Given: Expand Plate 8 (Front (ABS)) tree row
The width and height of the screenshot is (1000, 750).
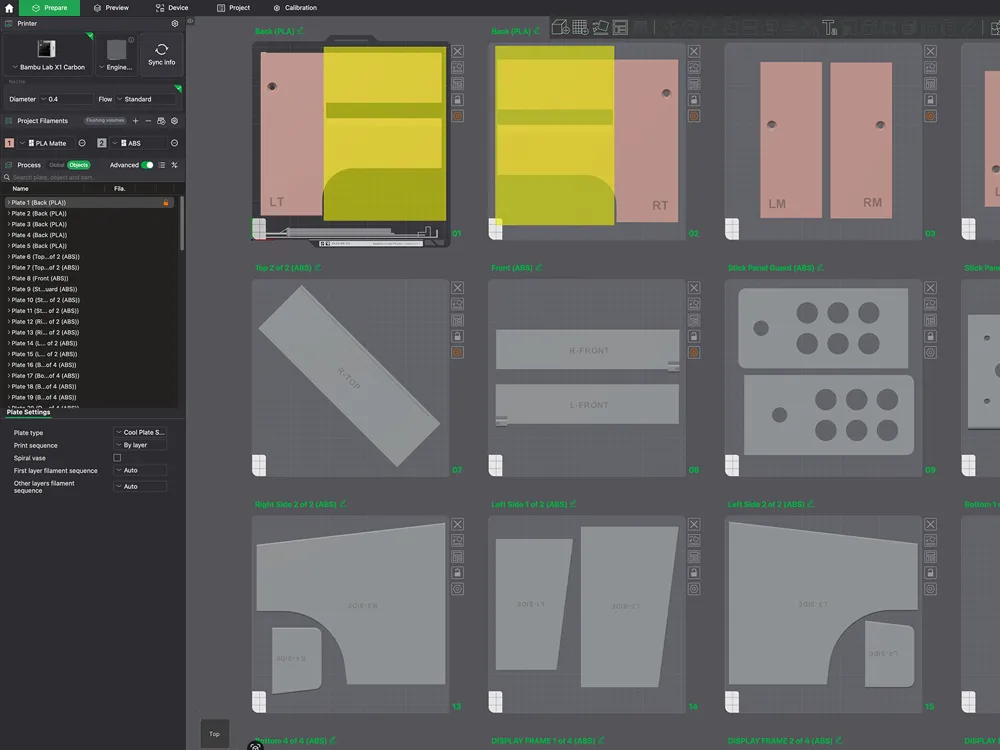Looking at the screenshot, I should coord(8,278).
